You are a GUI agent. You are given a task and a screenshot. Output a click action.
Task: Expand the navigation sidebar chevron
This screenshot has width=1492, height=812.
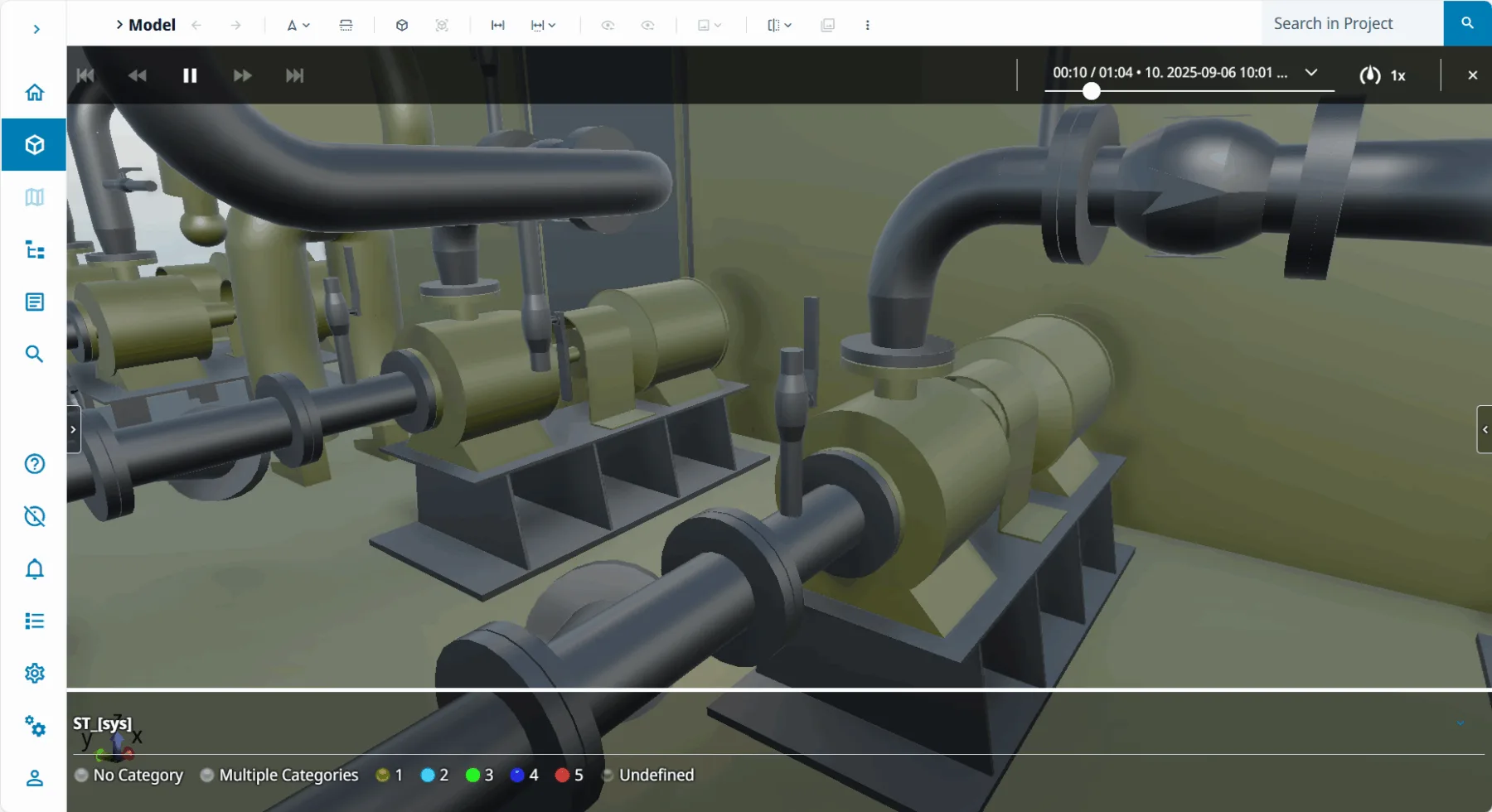pos(36,29)
